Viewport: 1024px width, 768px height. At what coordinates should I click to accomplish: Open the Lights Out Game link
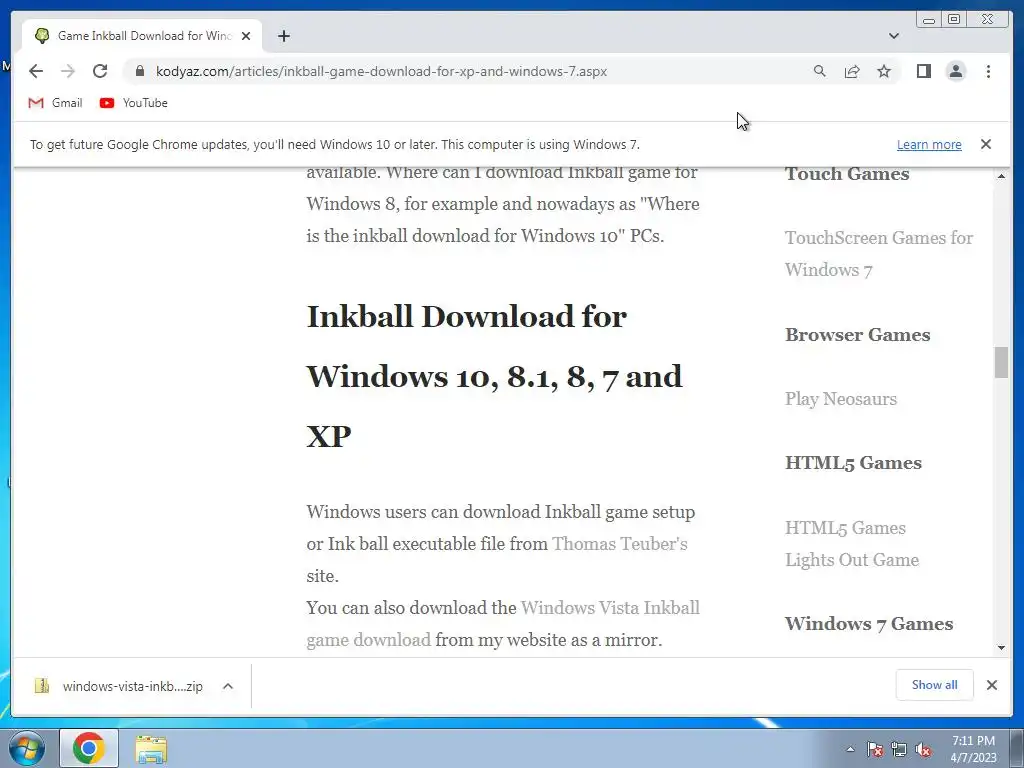[x=852, y=560]
